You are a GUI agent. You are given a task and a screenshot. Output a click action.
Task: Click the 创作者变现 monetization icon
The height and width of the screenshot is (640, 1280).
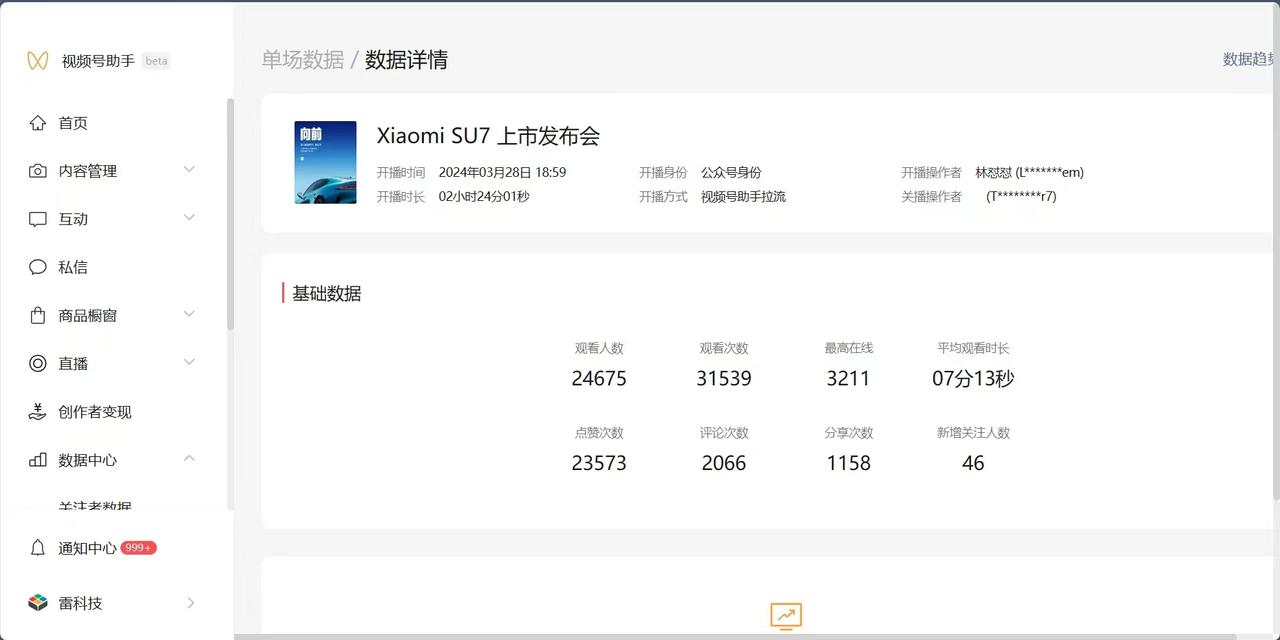(x=38, y=411)
